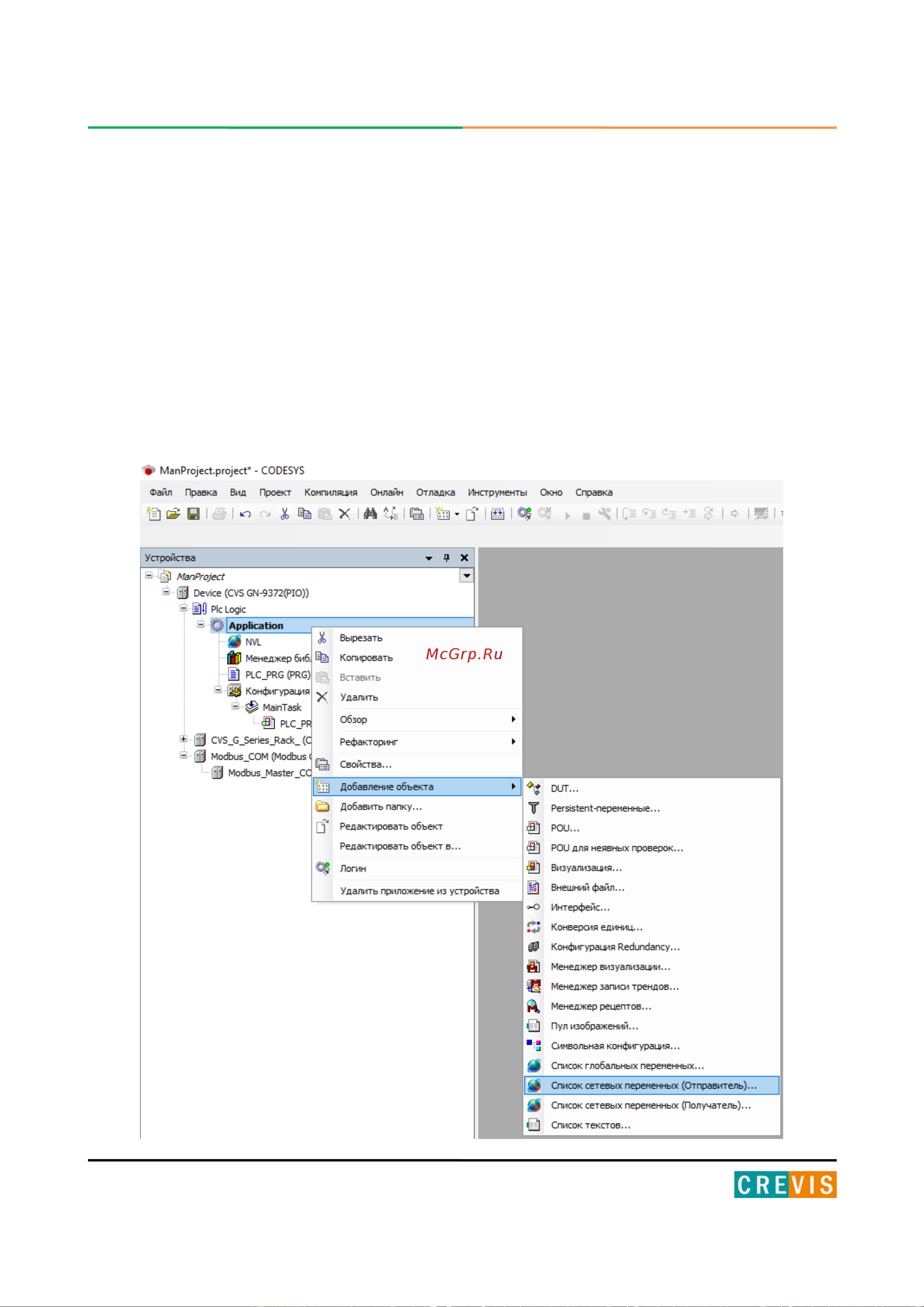
Task: Click the New Project toolbar icon
Action: click(x=154, y=513)
